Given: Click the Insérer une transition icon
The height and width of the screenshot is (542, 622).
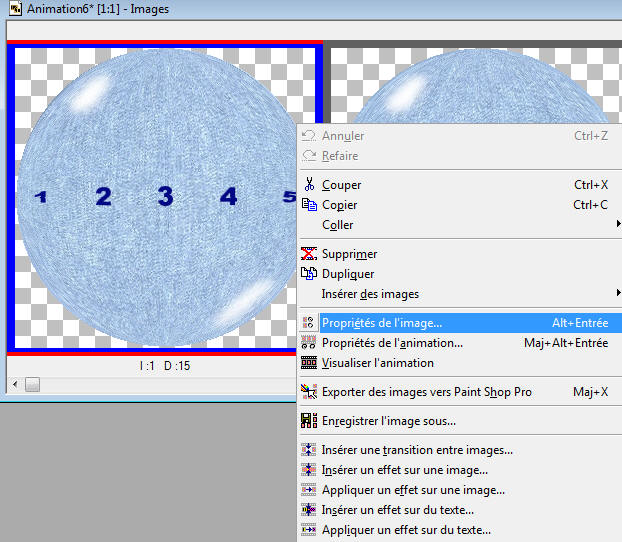Looking at the screenshot, I should click(309, 450).
